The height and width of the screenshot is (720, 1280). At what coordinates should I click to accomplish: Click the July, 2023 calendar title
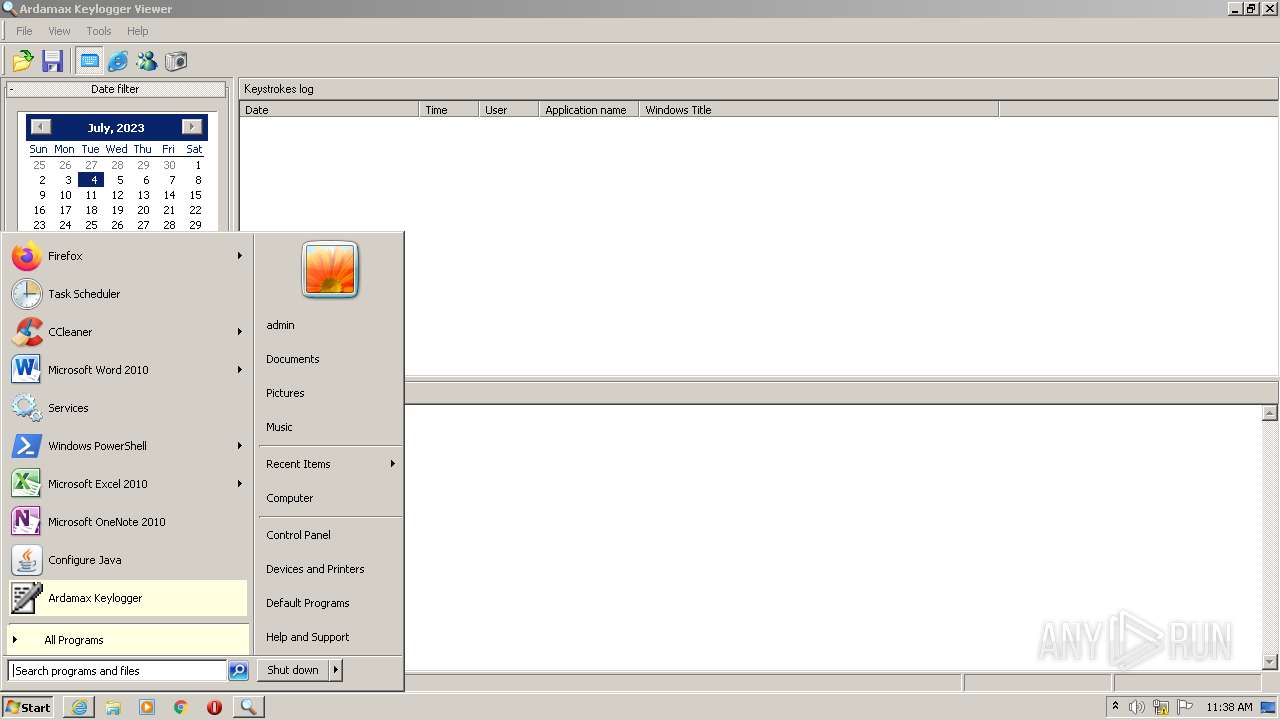[116, 128]
